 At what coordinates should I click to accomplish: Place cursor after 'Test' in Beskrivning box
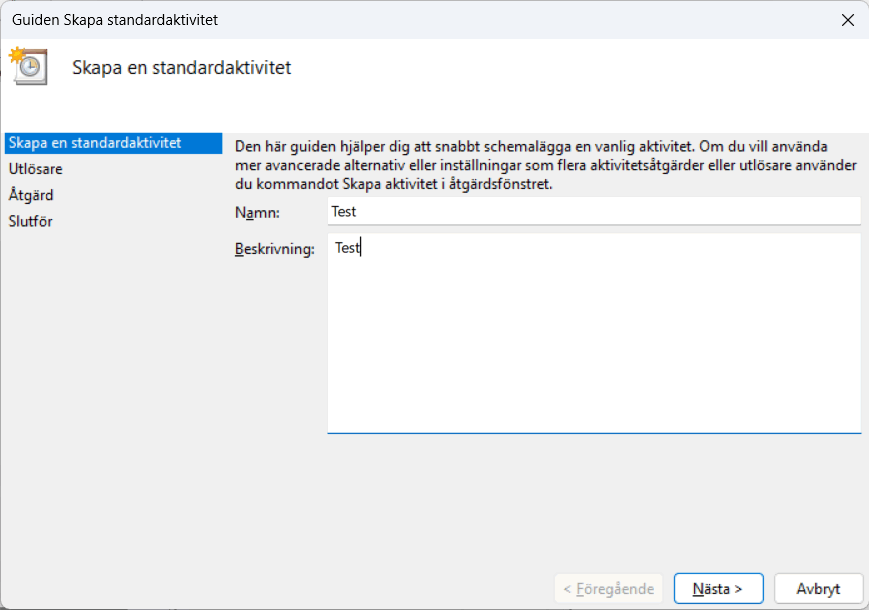(x=361, y=248)
